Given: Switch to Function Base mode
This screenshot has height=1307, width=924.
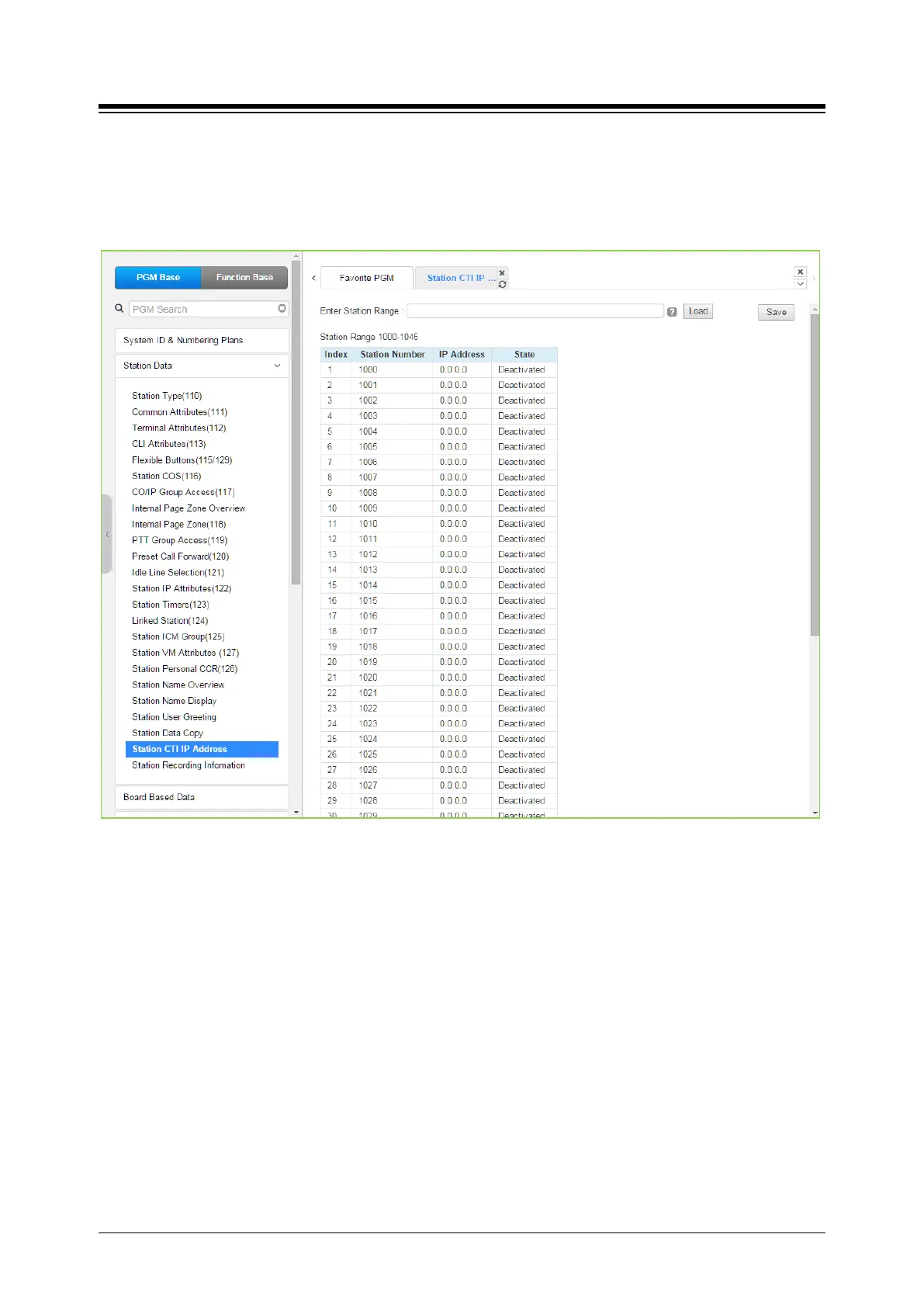Looking at the screenshot, I should 244,277.
